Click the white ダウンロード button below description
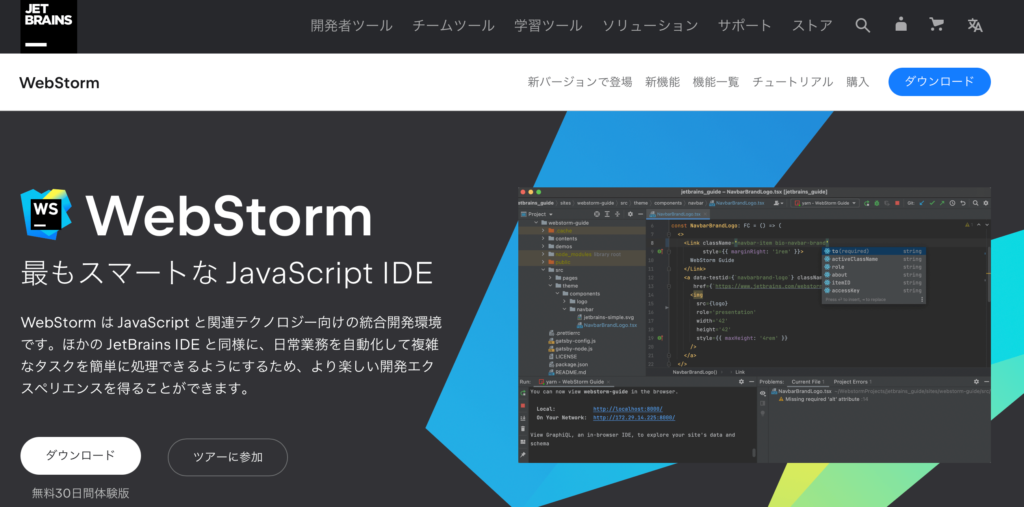Viewport: 1024px width, 507px height. (x=80, y=455)
